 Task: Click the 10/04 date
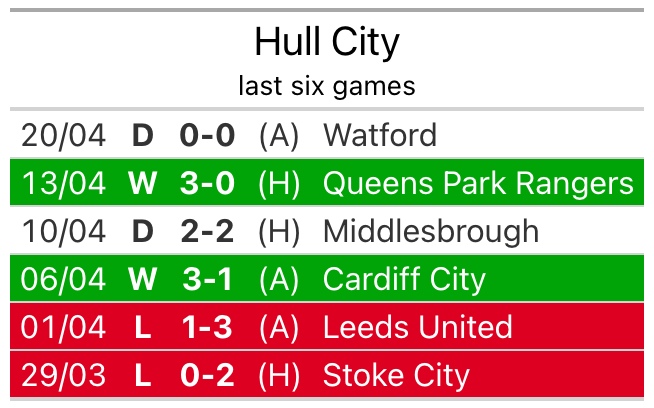63,231
